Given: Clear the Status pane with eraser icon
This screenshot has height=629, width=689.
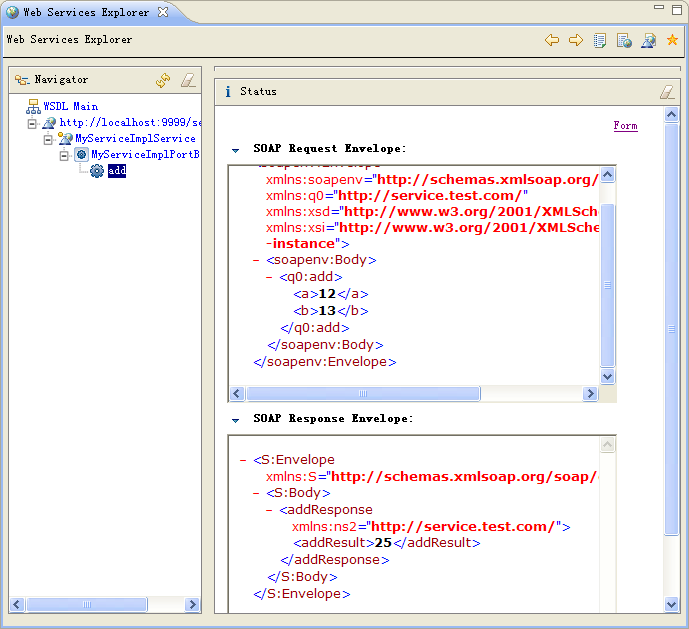Looking at the screenshot, I should tap(667, 92).
